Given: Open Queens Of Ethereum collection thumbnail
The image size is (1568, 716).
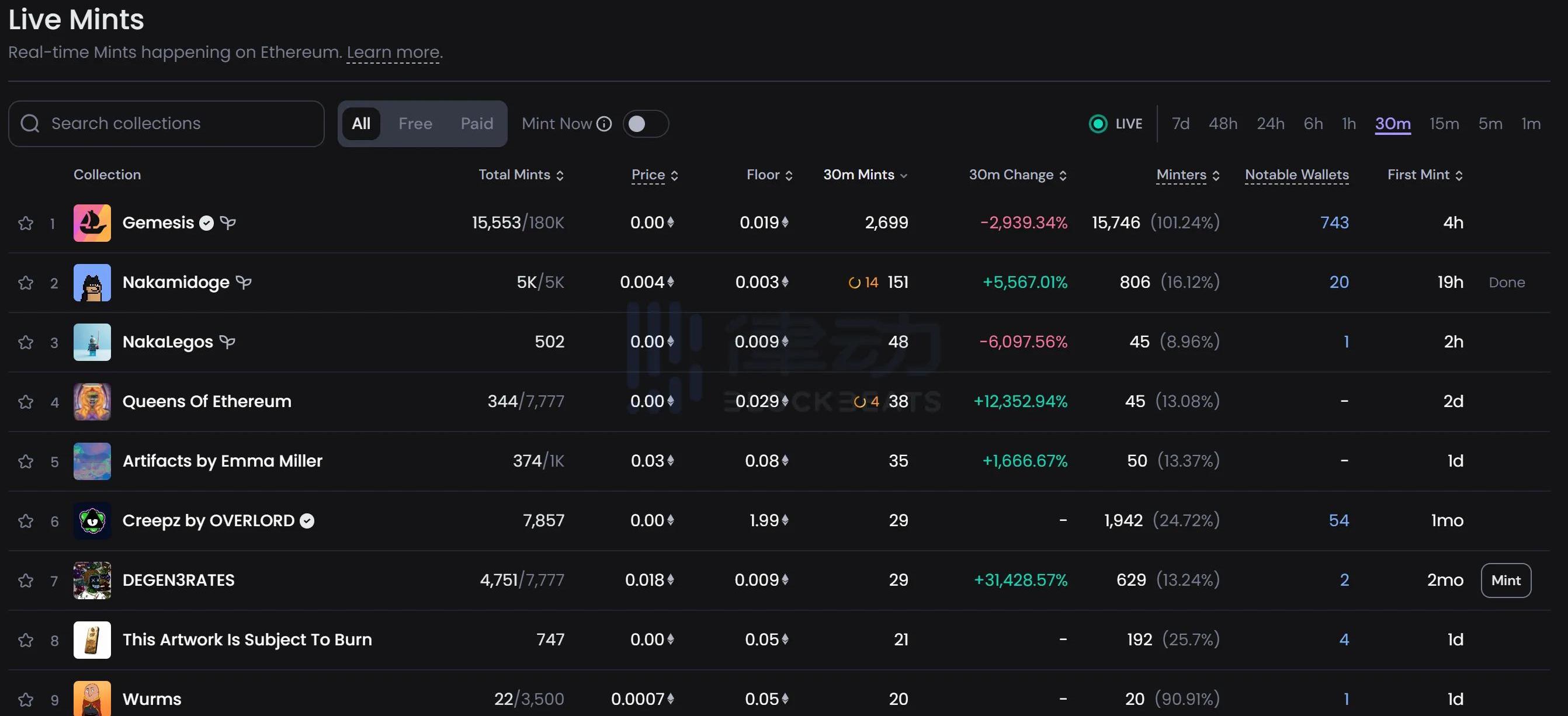Looking at the screenshot, I should pyautogui.click(x=92, y=401).
